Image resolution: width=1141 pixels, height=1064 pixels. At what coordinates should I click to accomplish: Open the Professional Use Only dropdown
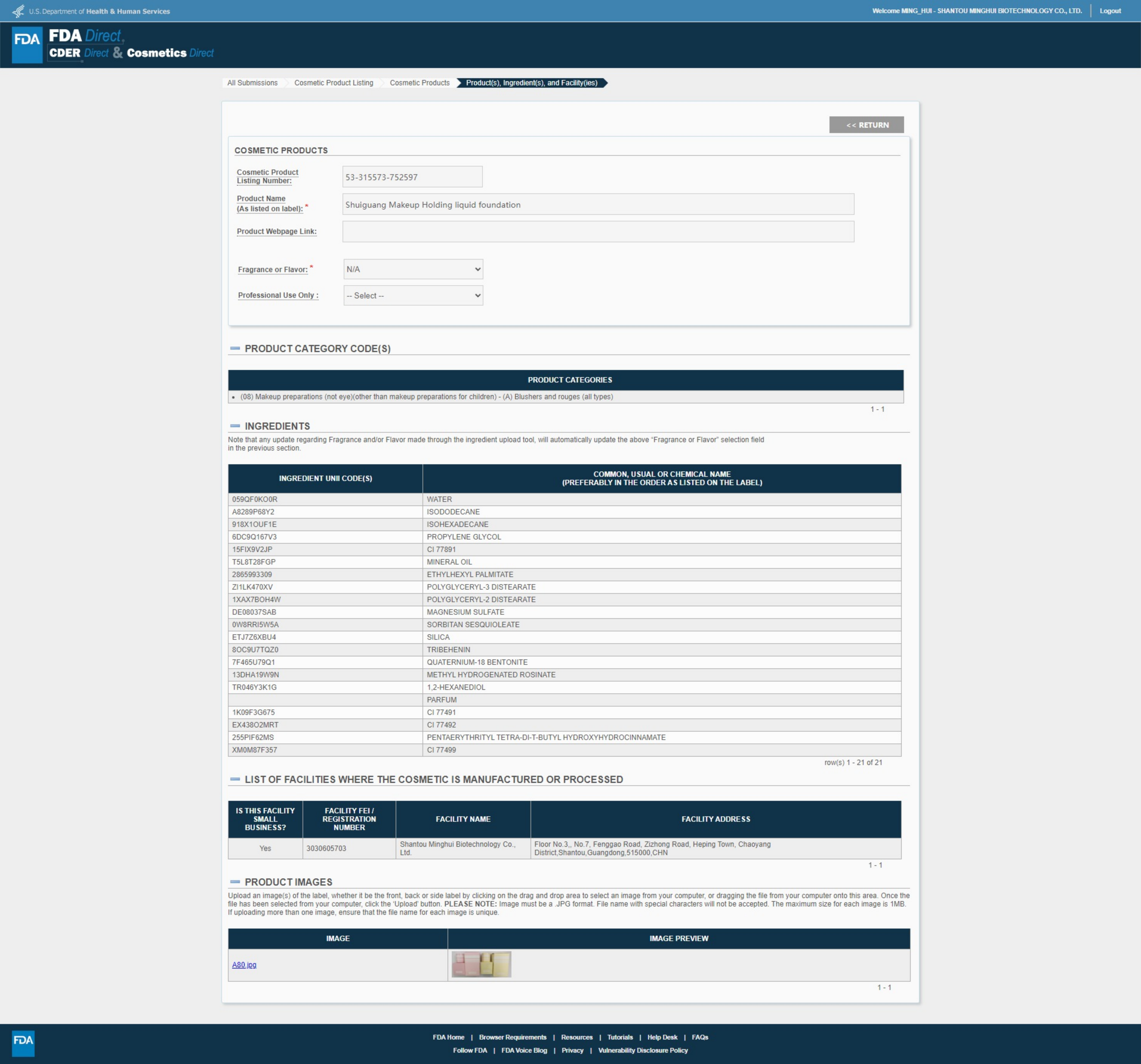[413, 296]
